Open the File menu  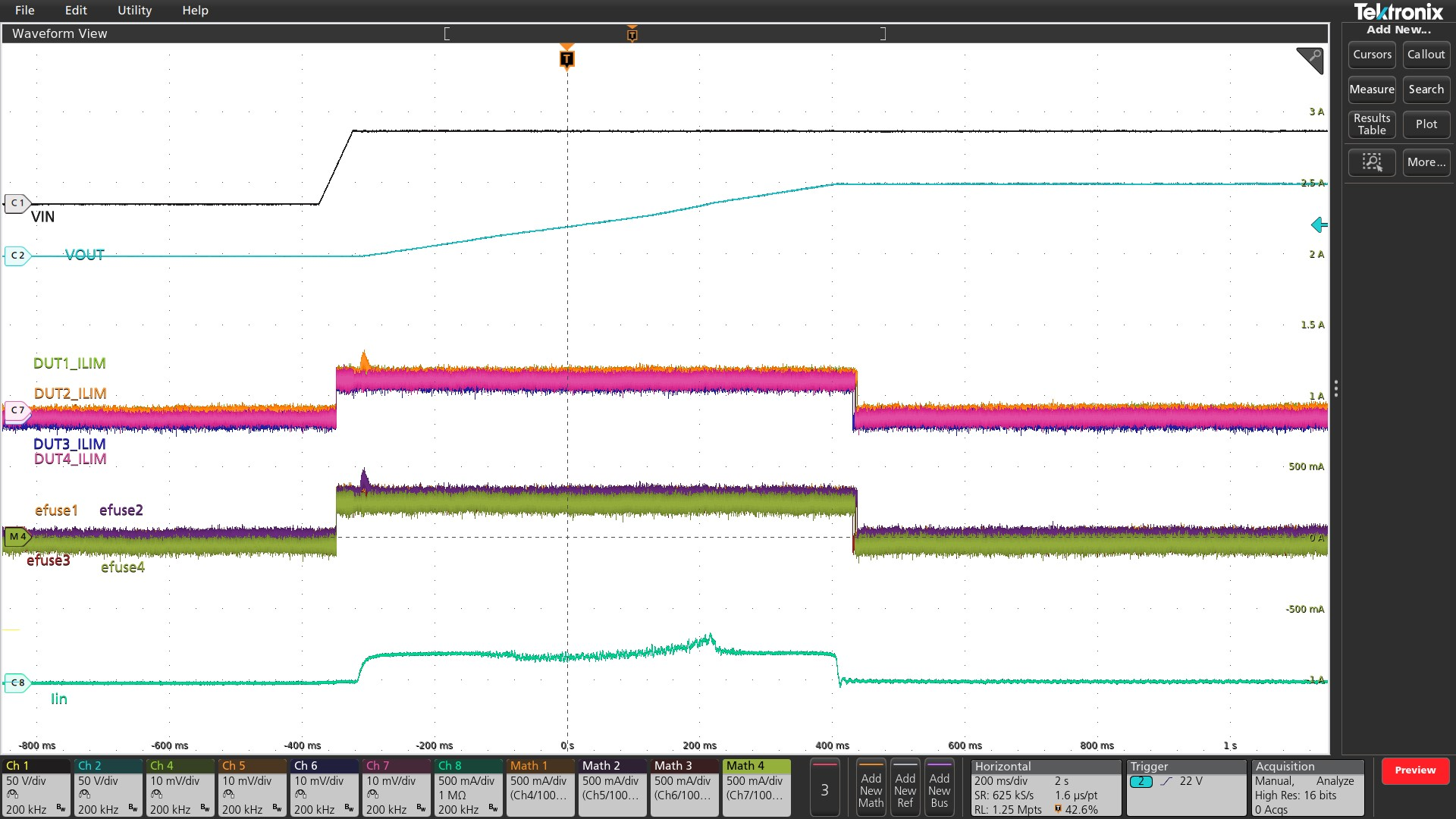click(25, 11)
